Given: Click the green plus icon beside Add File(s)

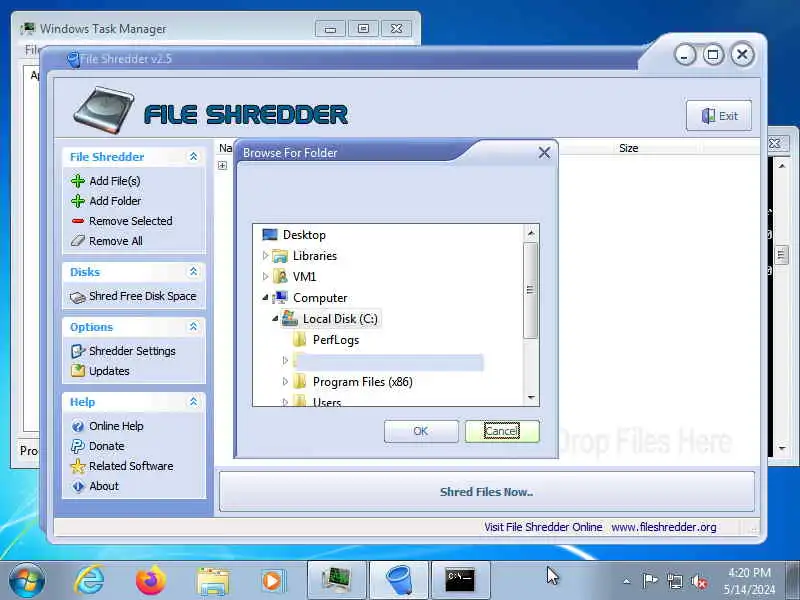Looking at the screenshot, I should [78, 181].
